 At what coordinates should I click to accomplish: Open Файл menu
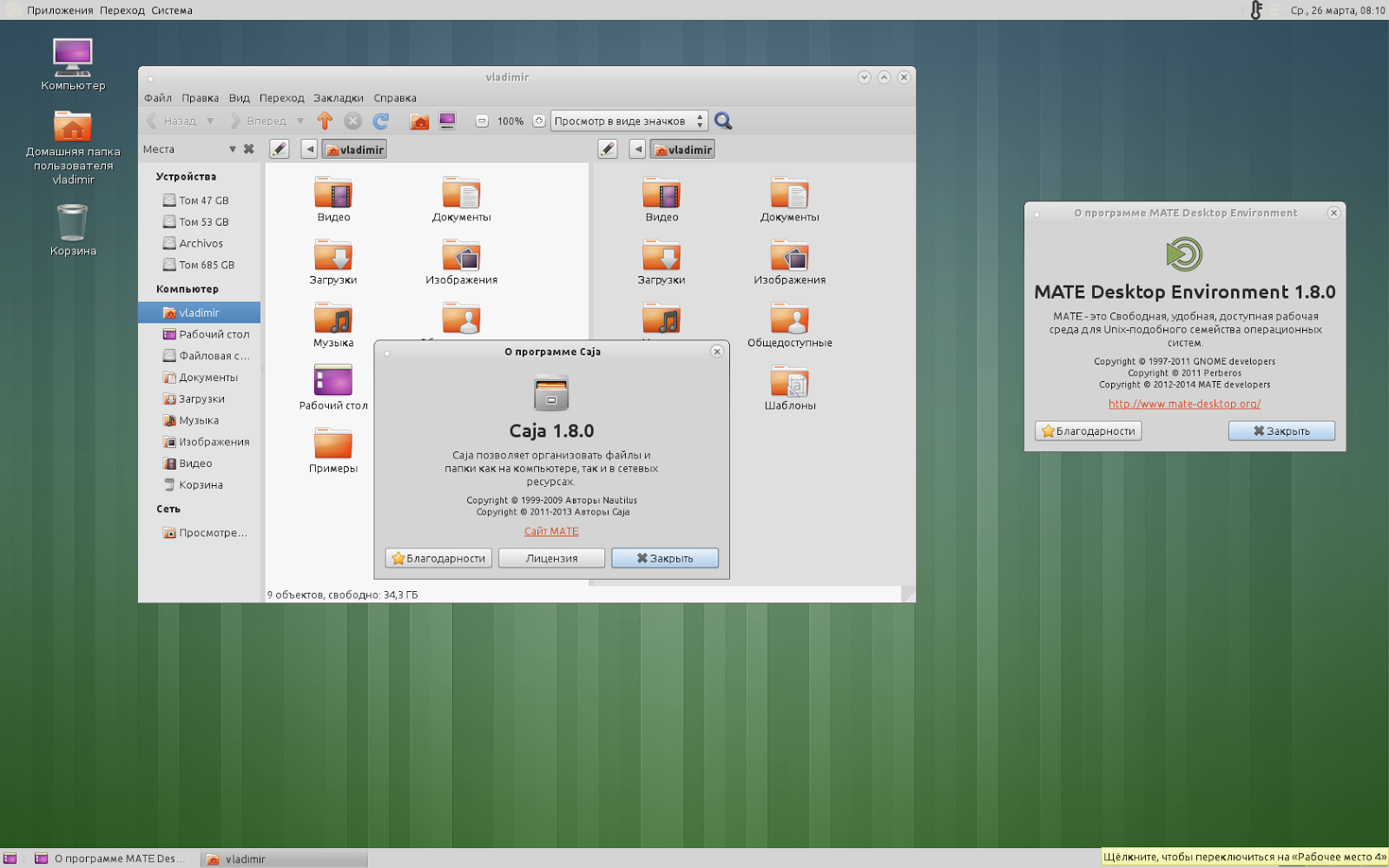(158, 98)
